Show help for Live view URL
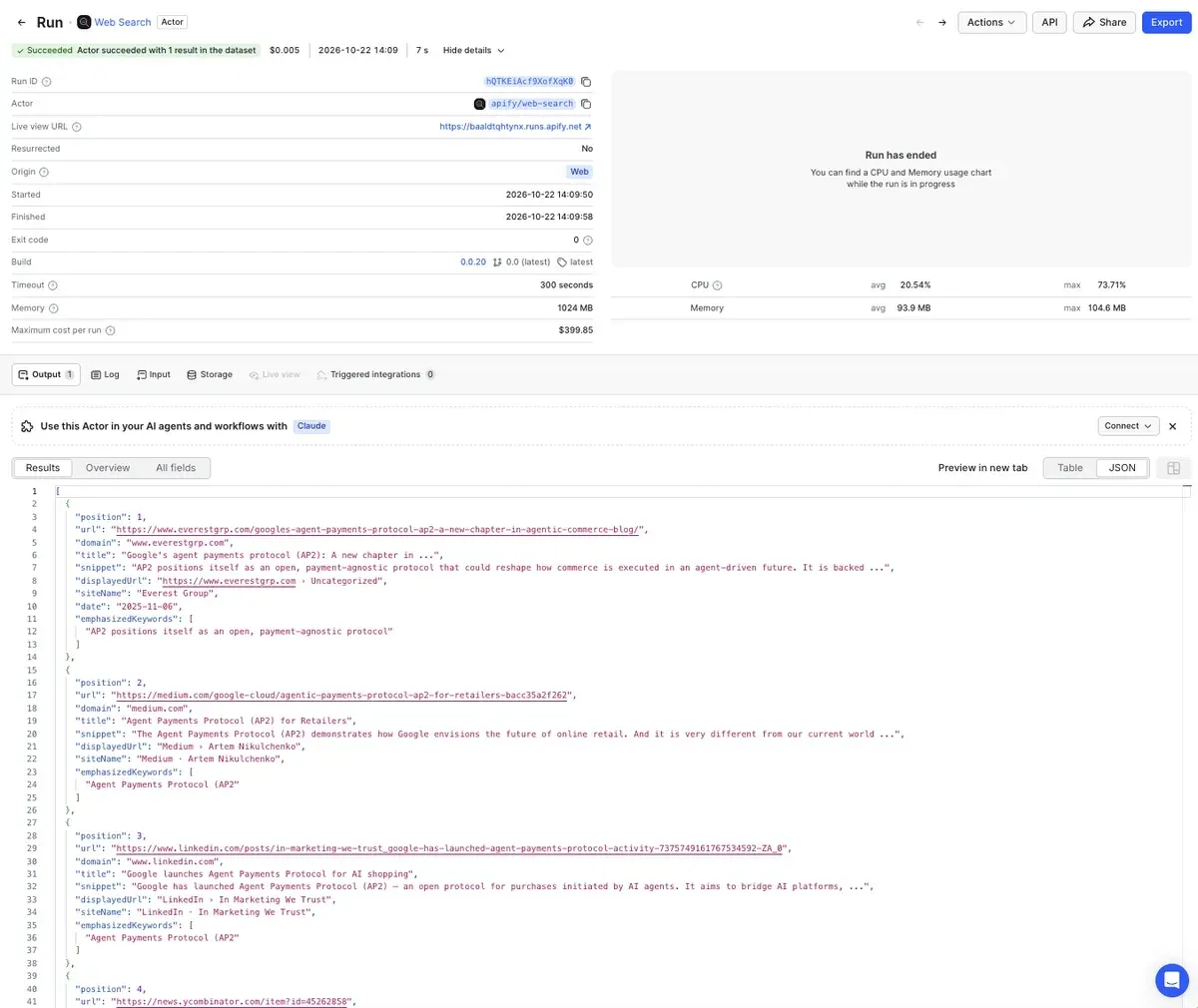The height and width of the screenshot is (1008, 1198). 77,127
